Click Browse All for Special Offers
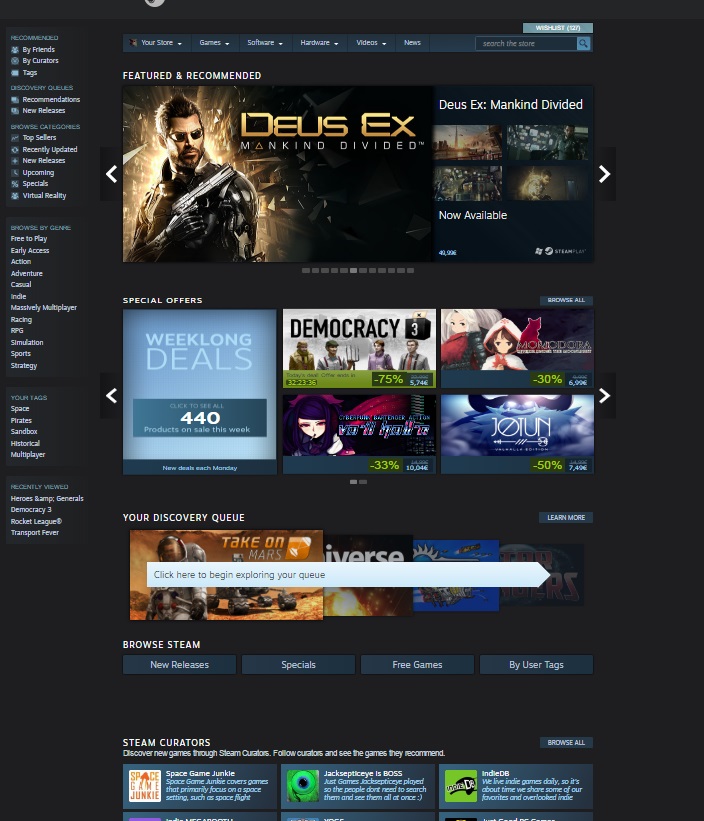 566,300
